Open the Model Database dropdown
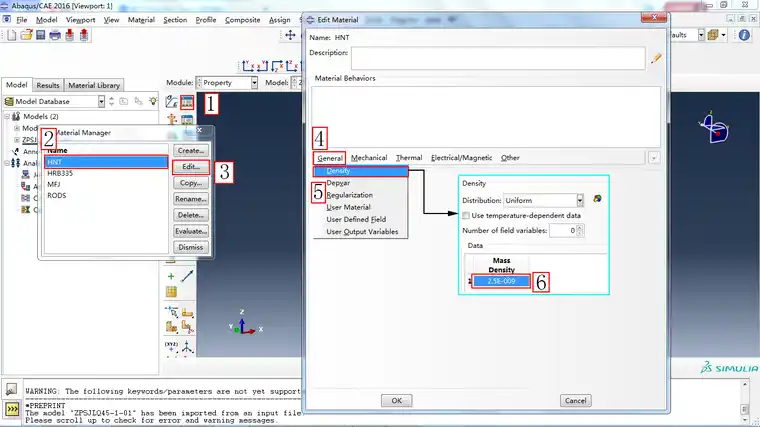 coord(54,101)
